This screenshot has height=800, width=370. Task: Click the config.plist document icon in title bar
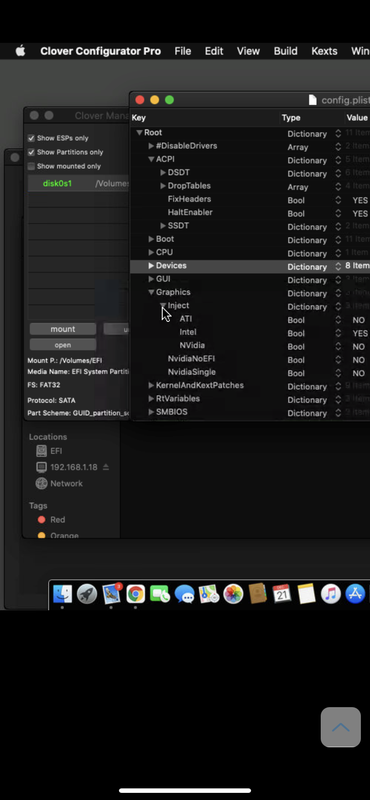point(312,100)
